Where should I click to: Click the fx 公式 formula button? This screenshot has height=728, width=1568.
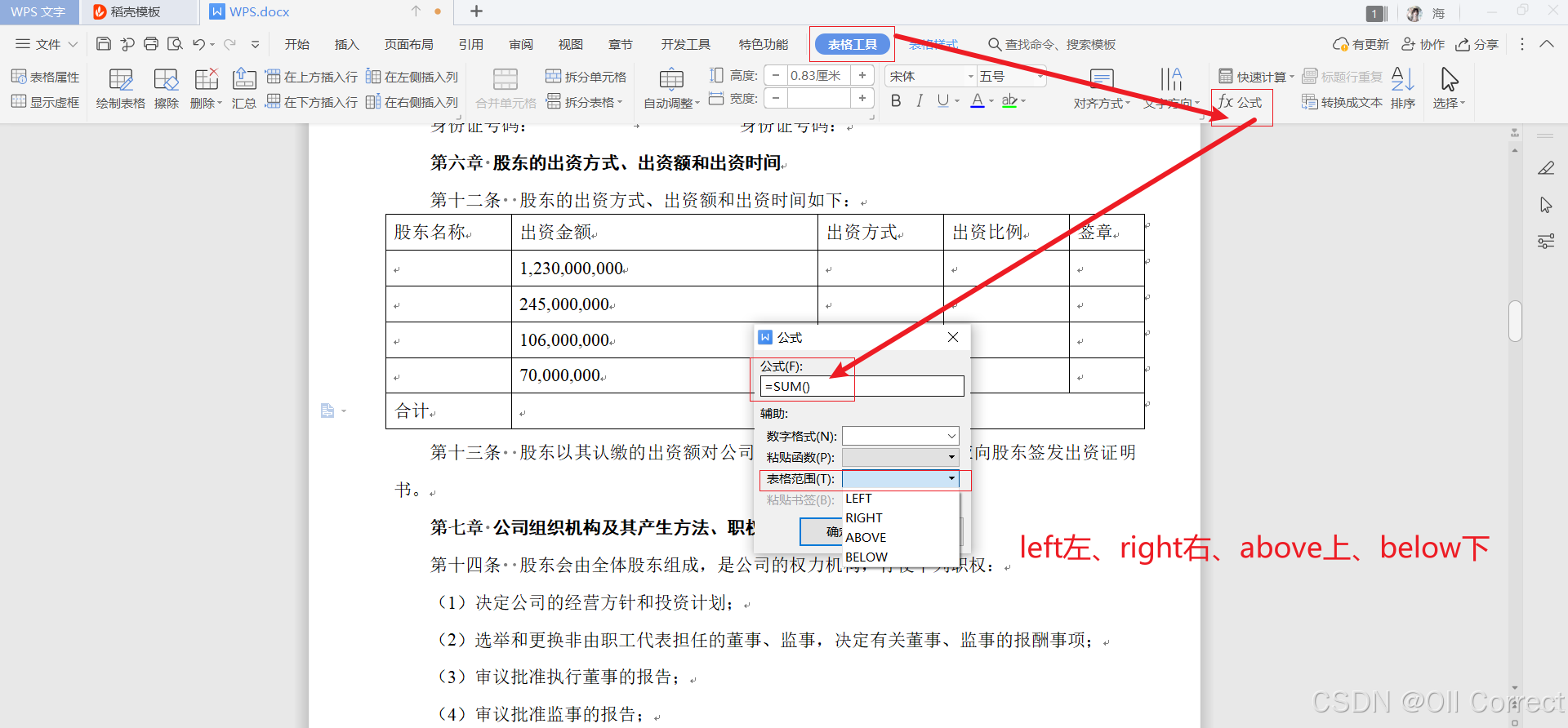tap(1241, 102)
